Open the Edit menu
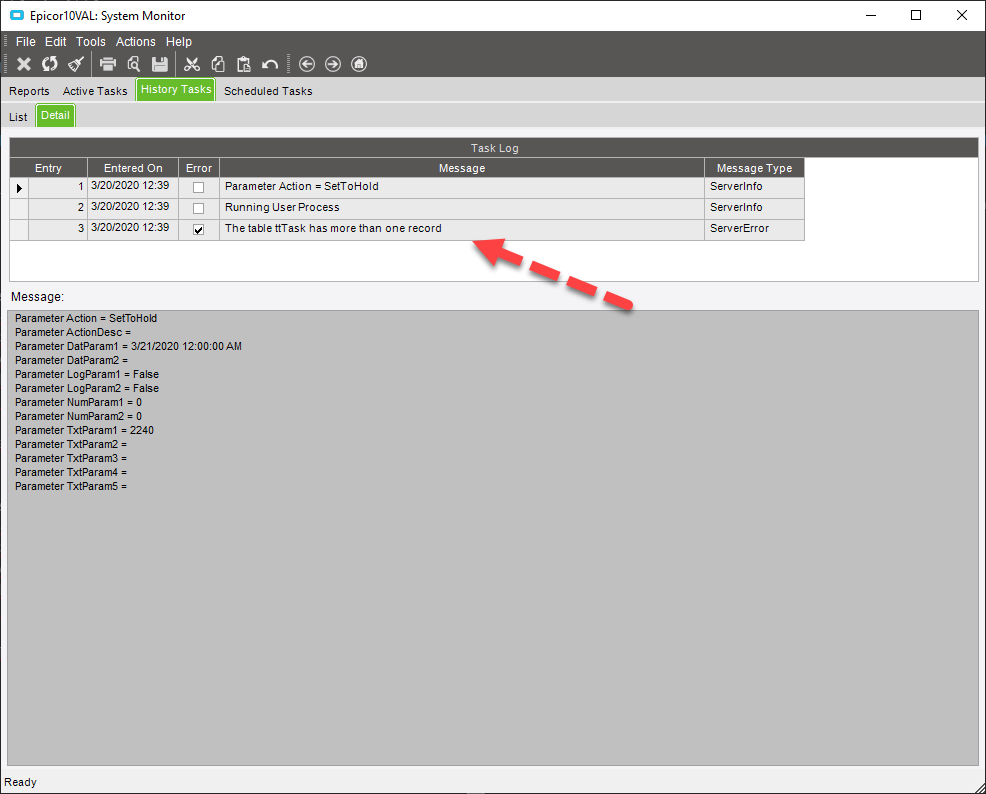The width and height of the screenshot is (986, 794). coord(55,41)
